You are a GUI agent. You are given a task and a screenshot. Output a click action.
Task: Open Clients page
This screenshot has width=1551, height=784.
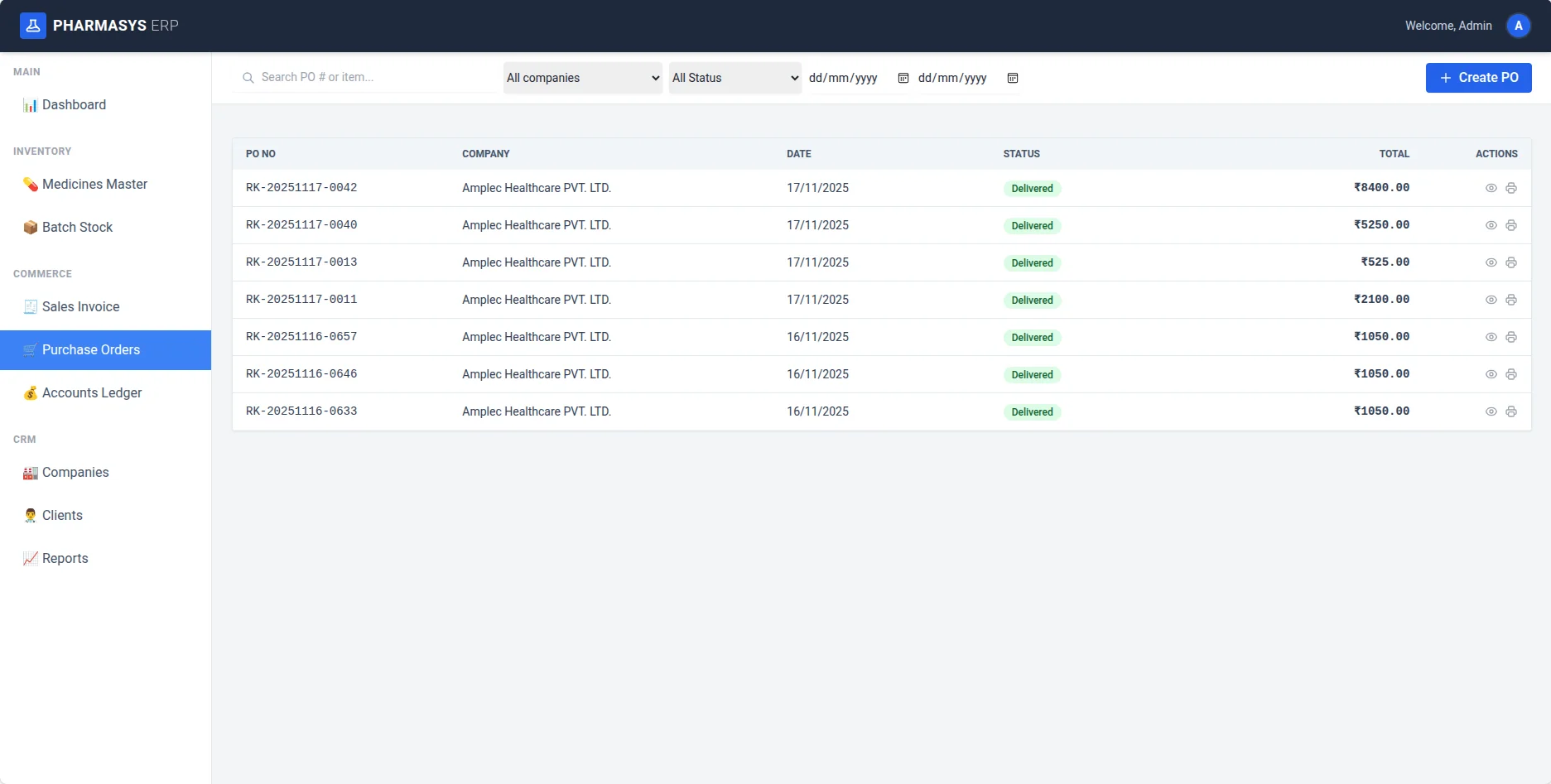[106, 516]
